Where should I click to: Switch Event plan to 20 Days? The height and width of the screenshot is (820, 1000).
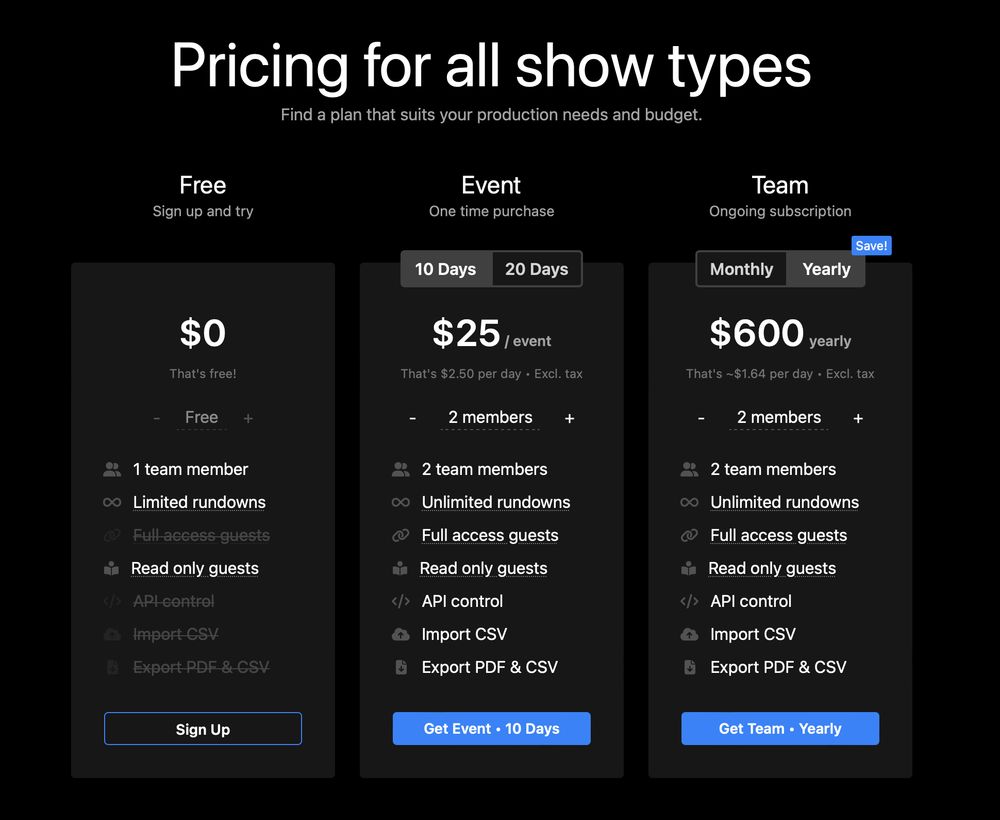click(x=536, y=269)
